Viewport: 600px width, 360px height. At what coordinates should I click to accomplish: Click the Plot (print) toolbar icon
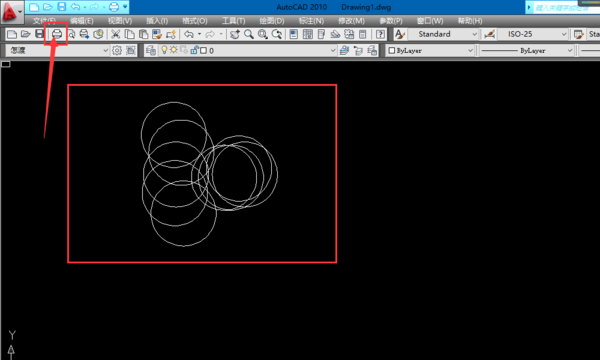pyautogui.click(x=57, y=34)
